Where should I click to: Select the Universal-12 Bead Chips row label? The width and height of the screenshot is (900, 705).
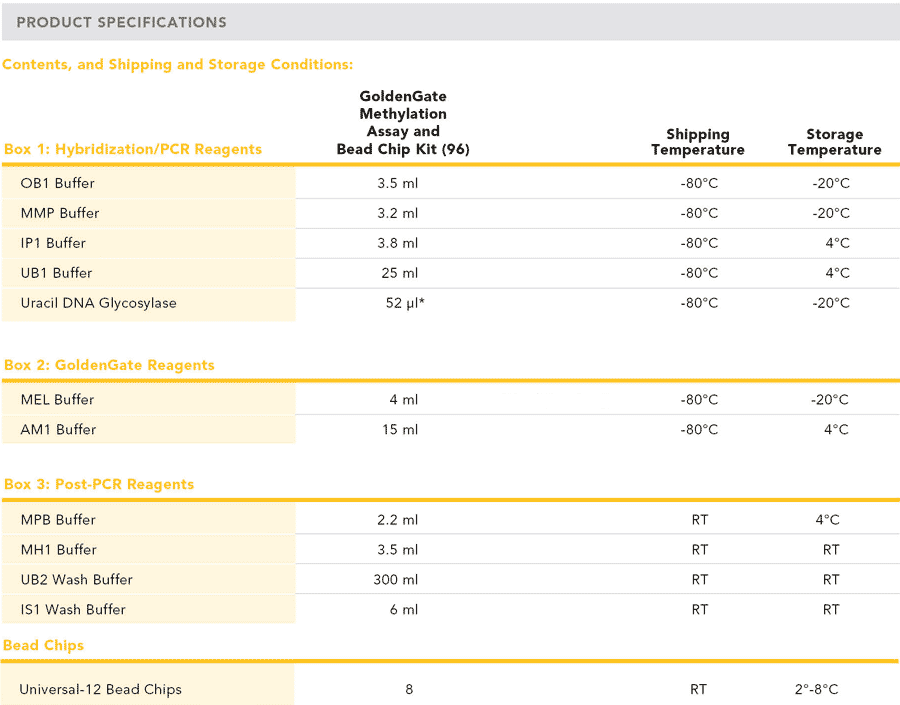coord(100,689)
